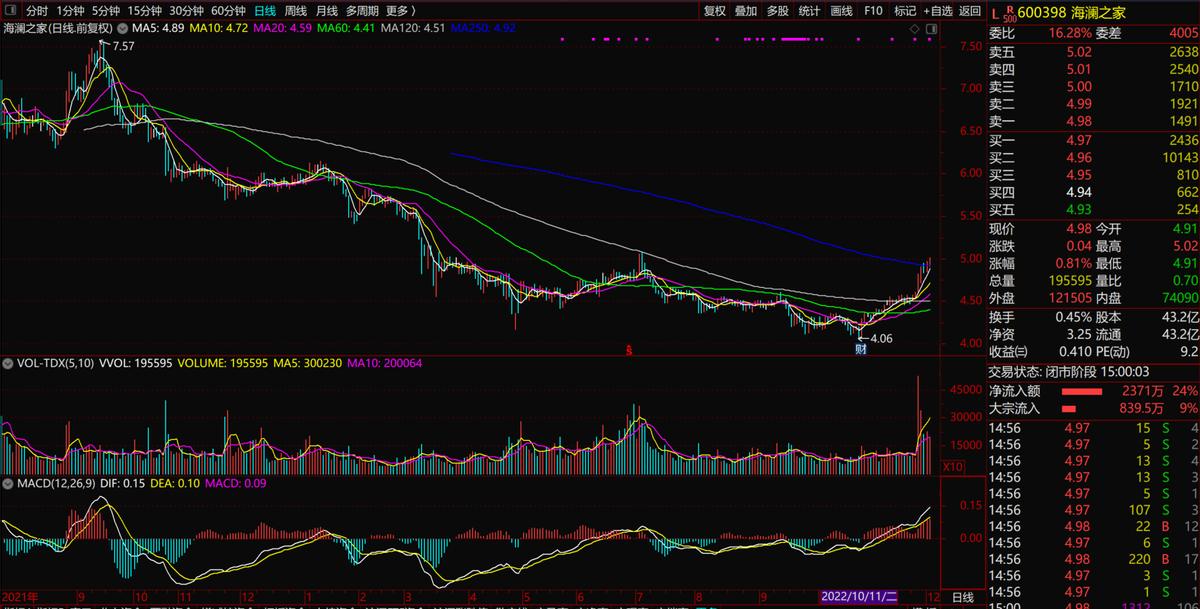
Task: Expand the 更多 more periods menu
Action: [401, 11]
